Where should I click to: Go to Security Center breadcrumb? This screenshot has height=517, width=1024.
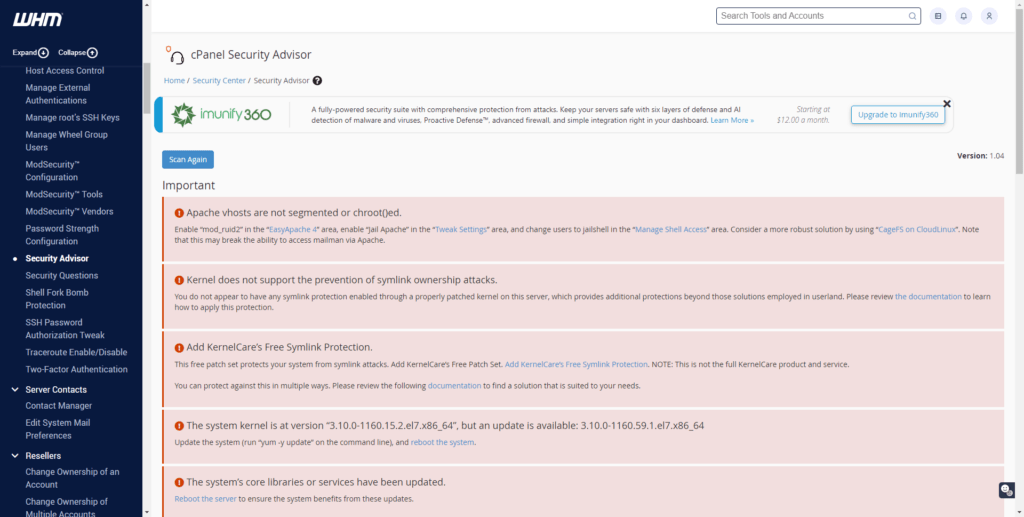[x=219, y=81]
